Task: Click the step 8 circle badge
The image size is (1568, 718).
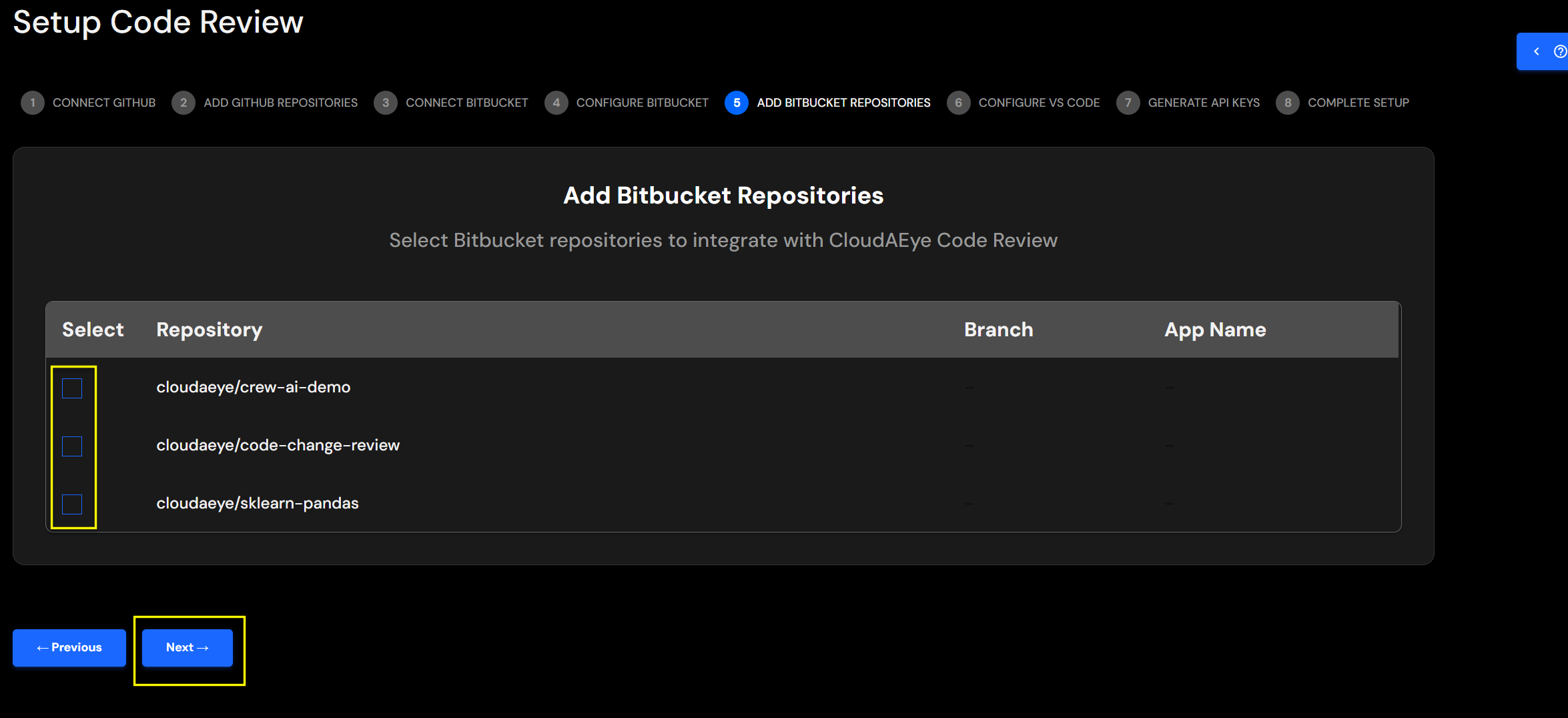Action: (1287, 102)
